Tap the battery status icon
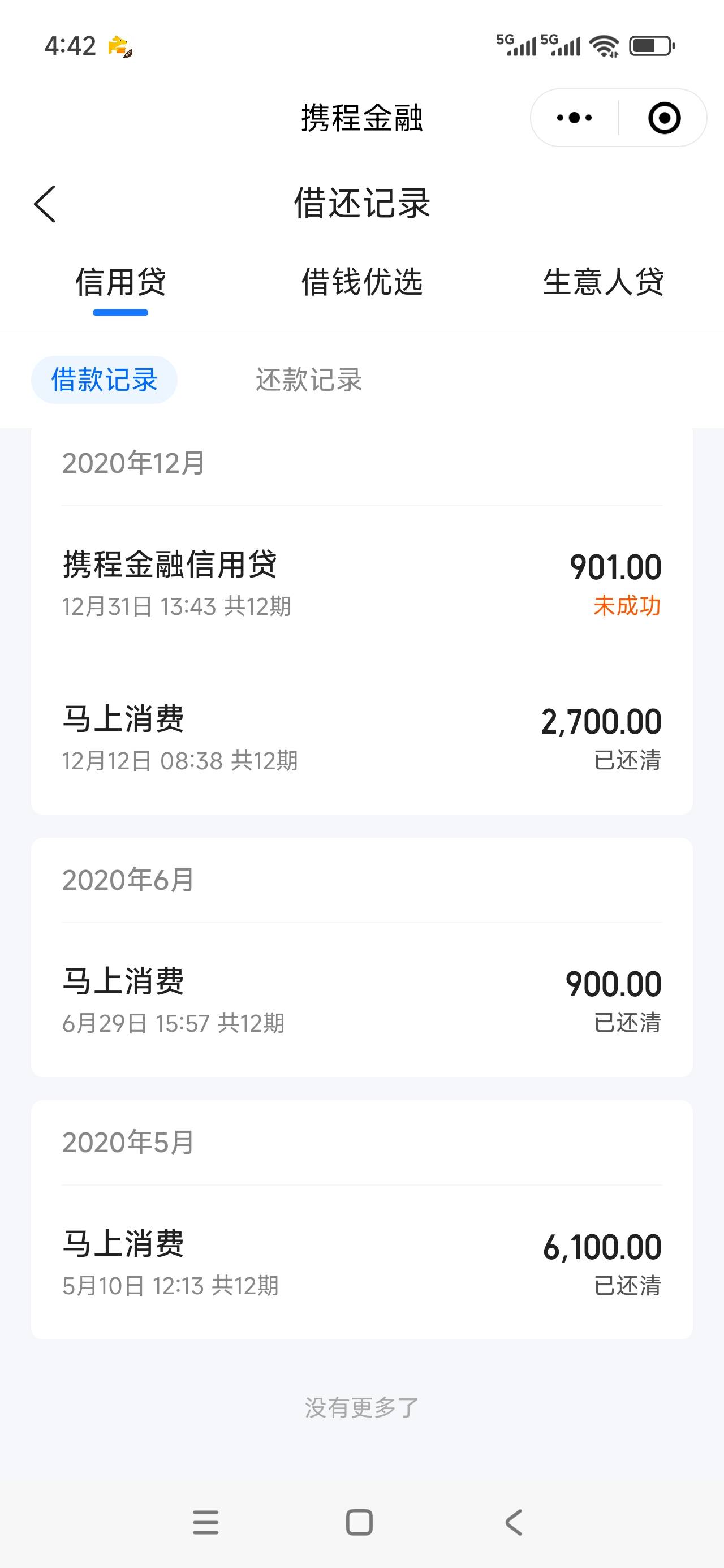The image size is (724, 1568). point(651,46)
